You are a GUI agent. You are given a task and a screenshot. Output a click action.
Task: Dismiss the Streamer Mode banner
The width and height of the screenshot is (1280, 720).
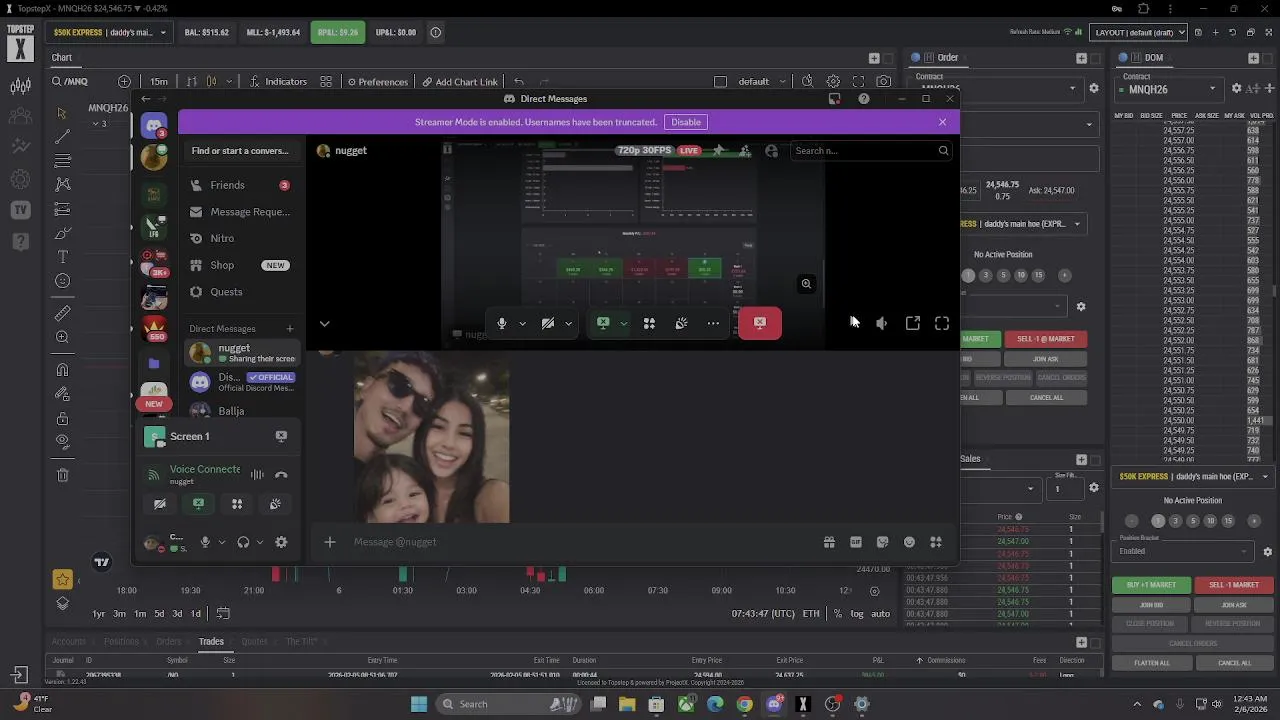[942, 122]
